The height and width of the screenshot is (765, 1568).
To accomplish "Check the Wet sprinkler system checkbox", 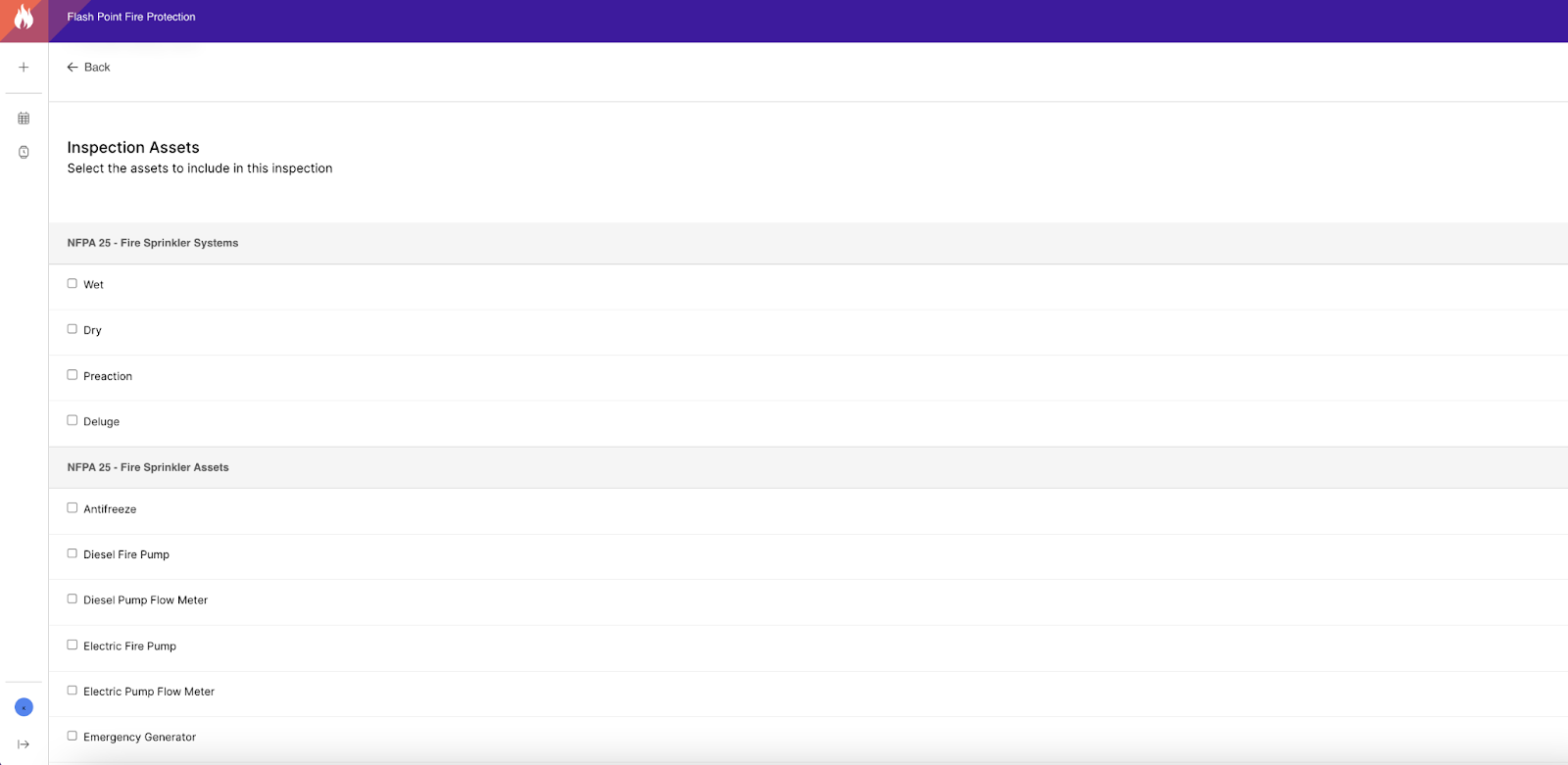I will 72,284.
